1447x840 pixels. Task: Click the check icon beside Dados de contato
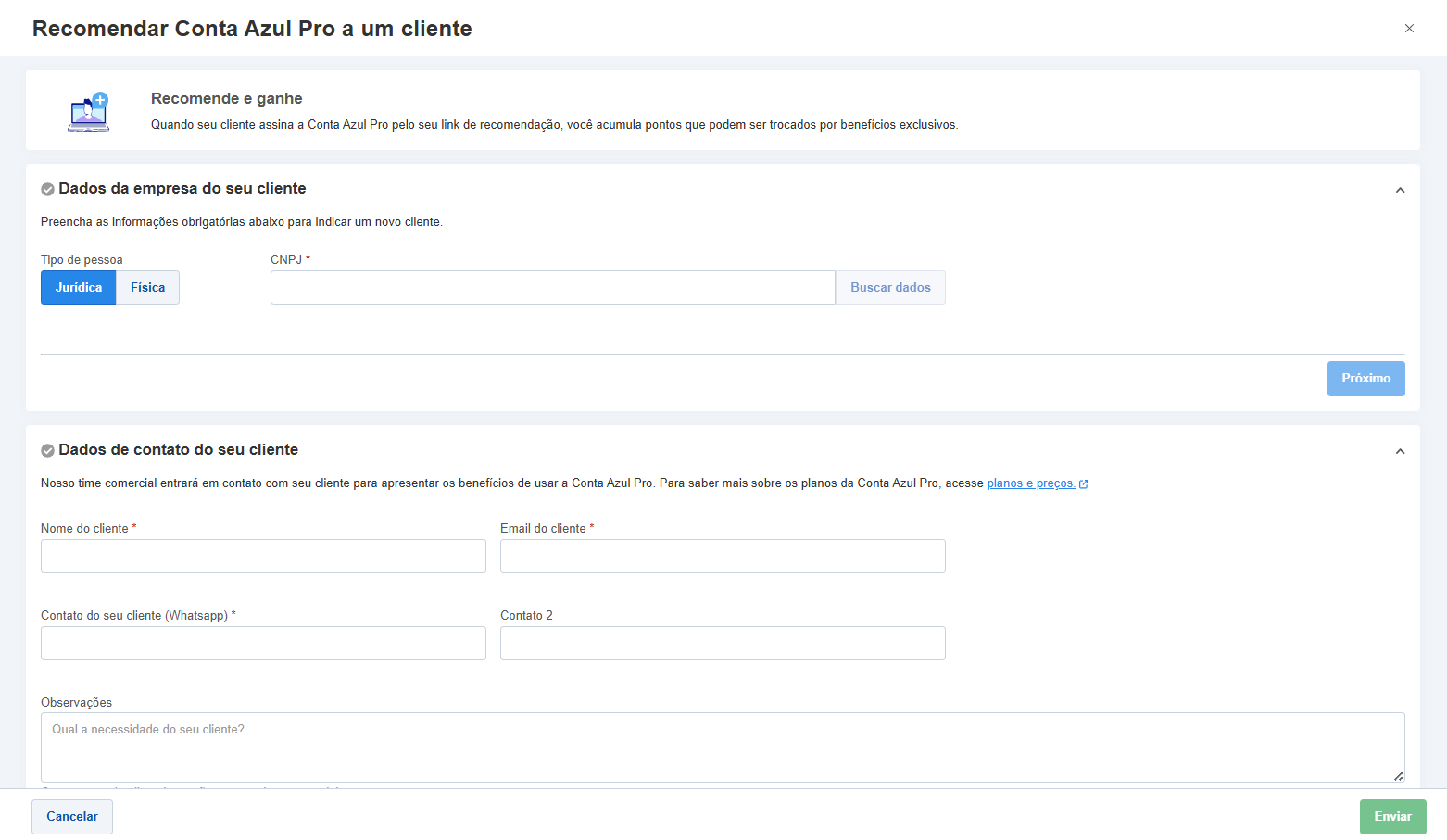coord(47,450)
